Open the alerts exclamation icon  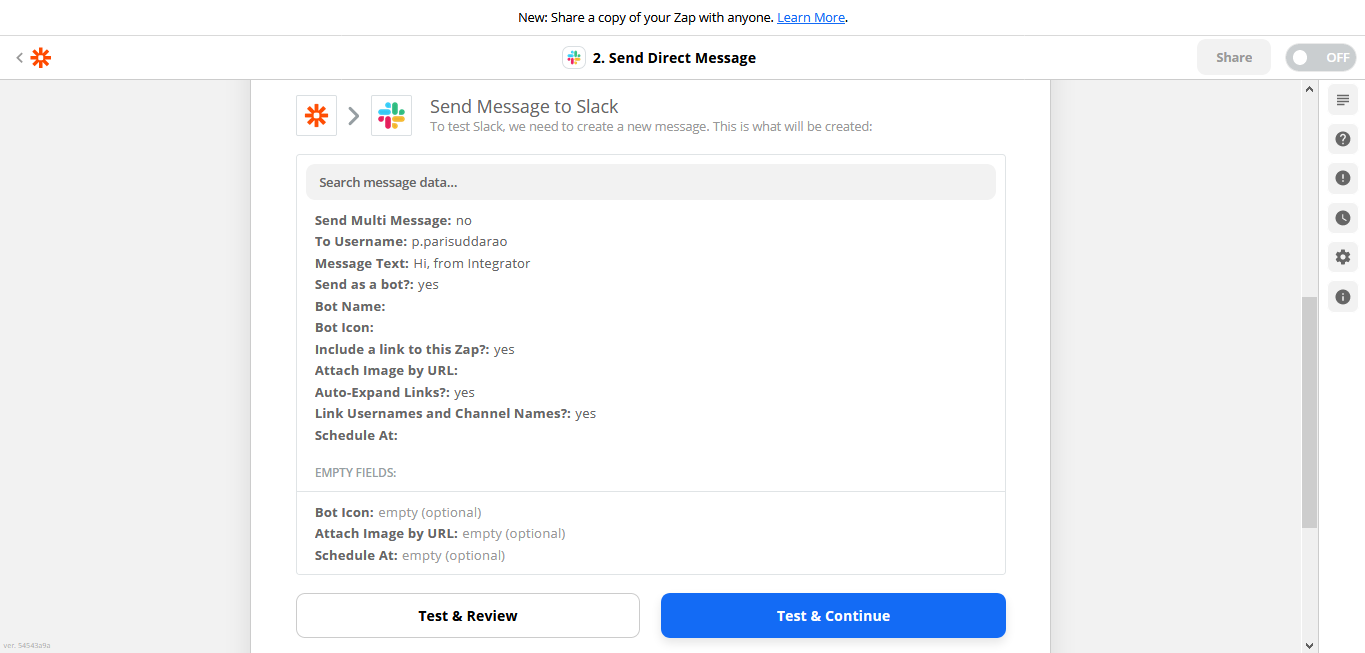tap(1342, 178)
